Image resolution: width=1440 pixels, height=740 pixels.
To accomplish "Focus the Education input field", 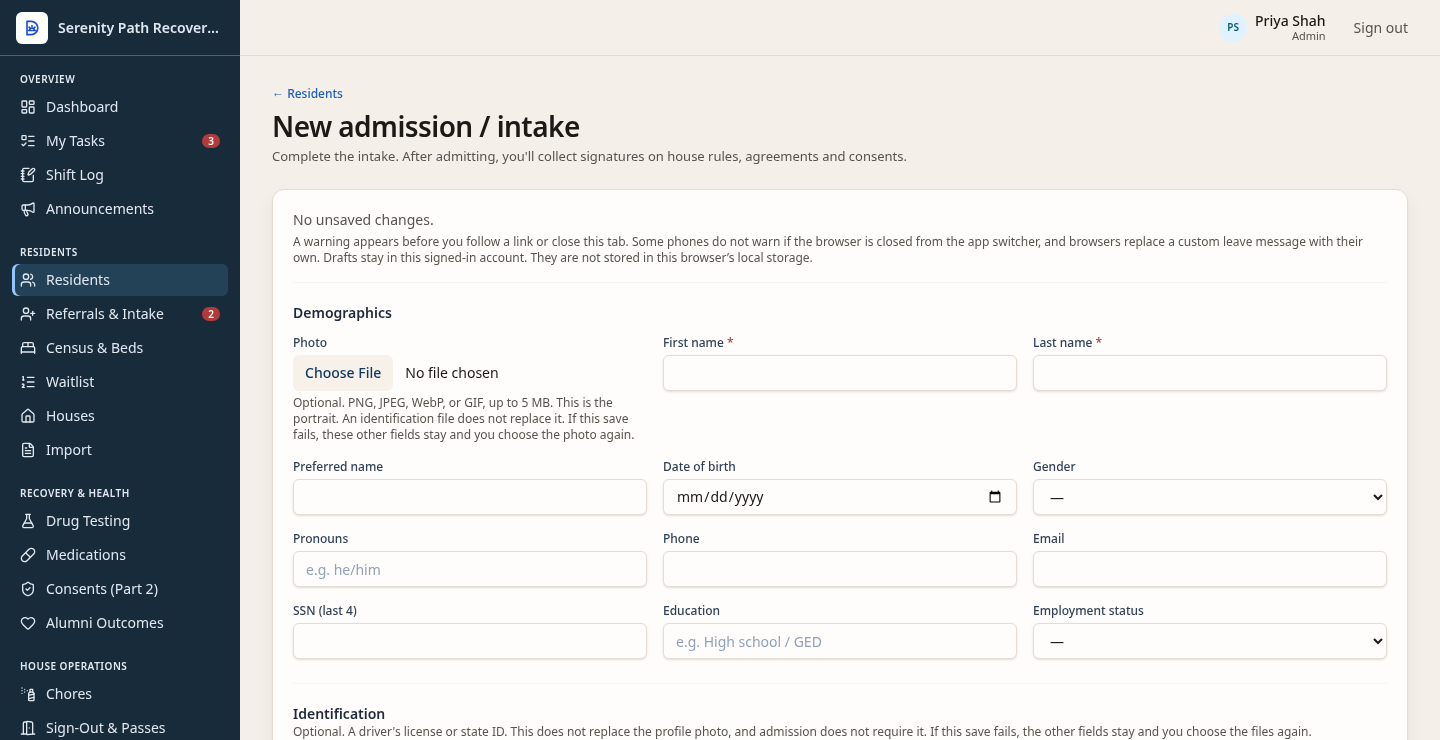I will click(840, 641).
